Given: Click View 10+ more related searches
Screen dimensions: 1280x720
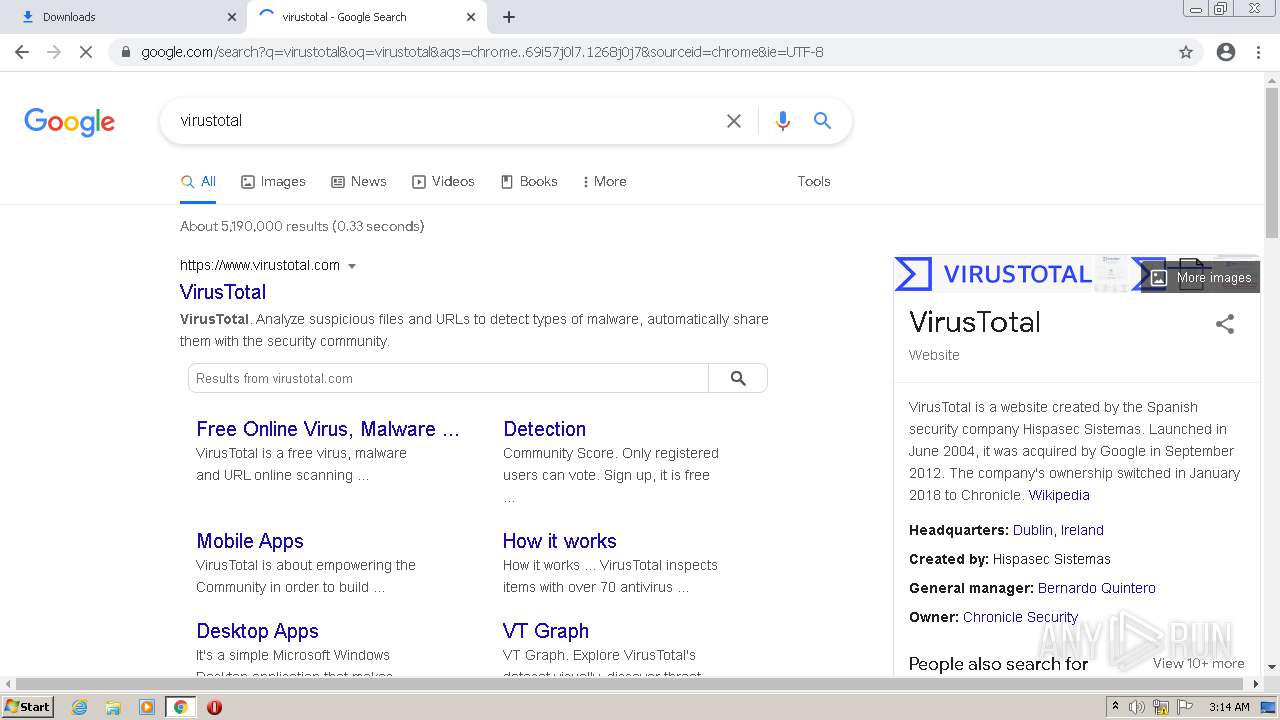Looking at the screenshot, I should (1198, 663).
